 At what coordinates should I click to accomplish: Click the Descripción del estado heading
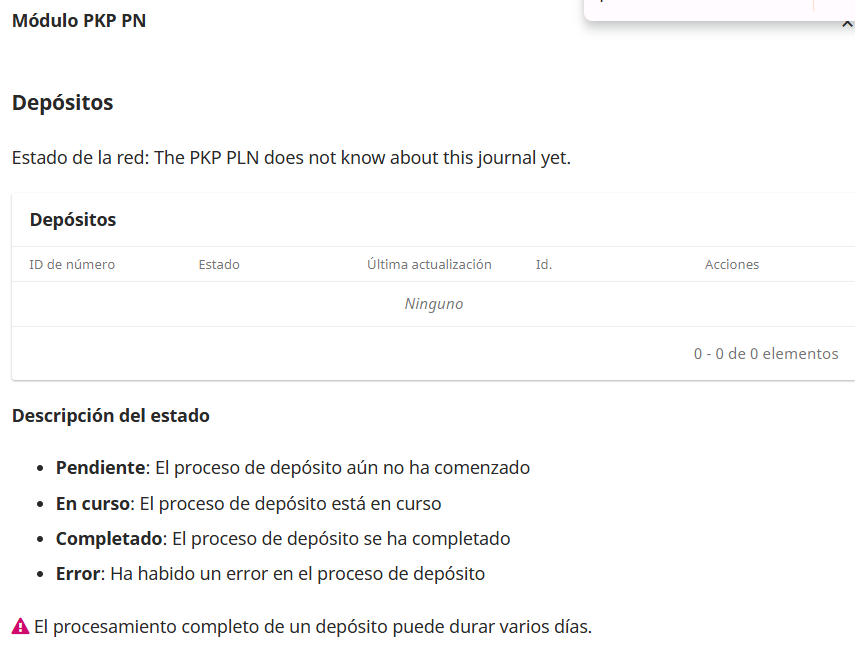(111, 416)
